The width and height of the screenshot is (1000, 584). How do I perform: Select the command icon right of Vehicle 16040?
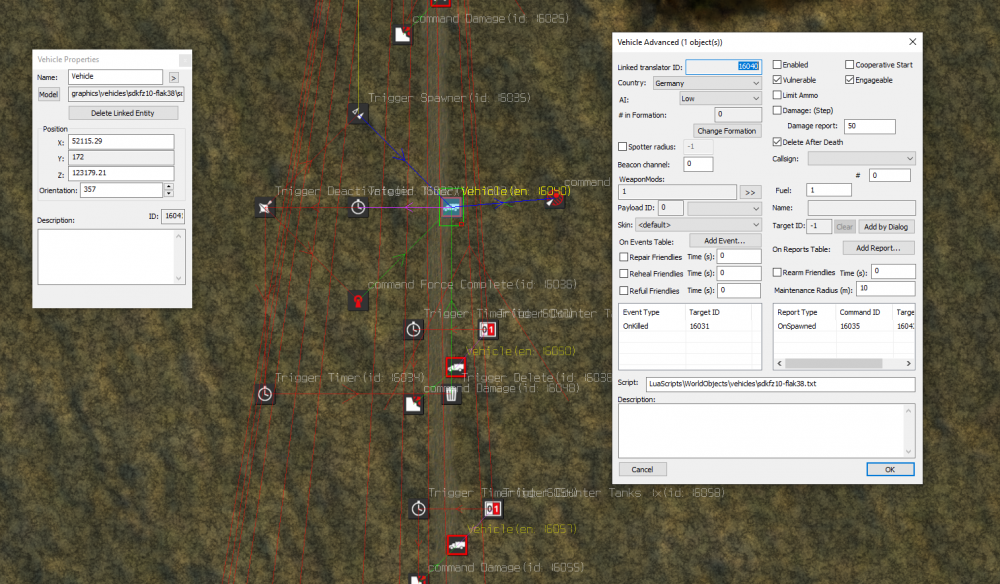coord(555,200)
